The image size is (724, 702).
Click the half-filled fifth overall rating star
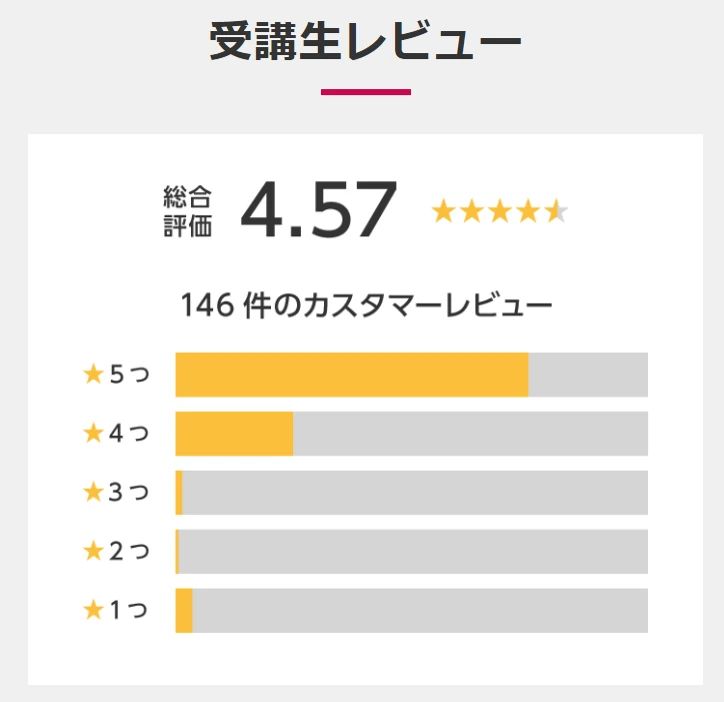[x=557, y=211]
